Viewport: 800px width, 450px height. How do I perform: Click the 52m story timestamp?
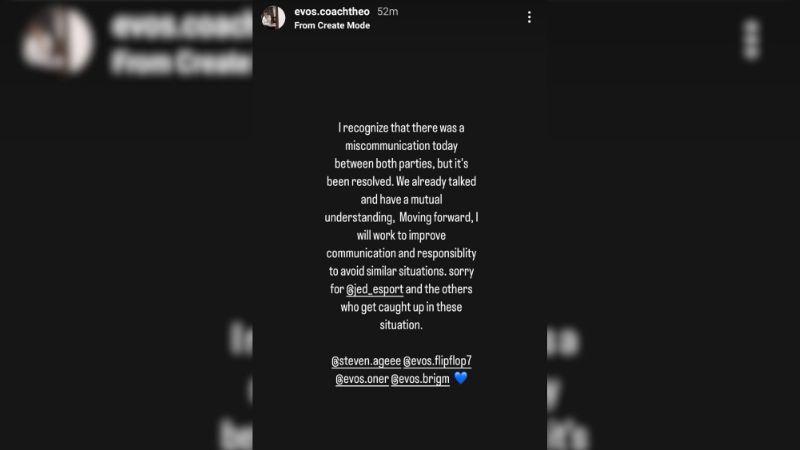tap(388, 11)
